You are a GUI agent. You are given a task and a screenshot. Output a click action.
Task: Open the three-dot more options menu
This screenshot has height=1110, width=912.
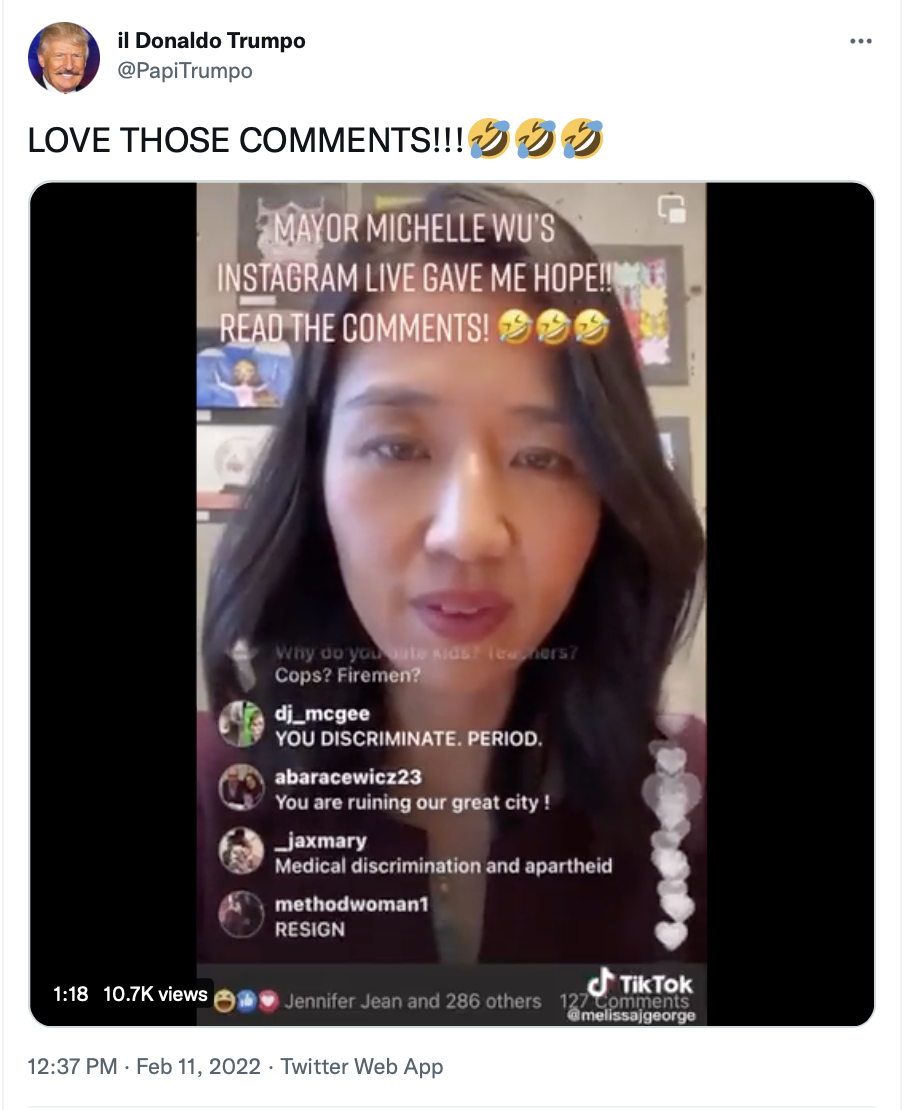(x=860, y=41)
